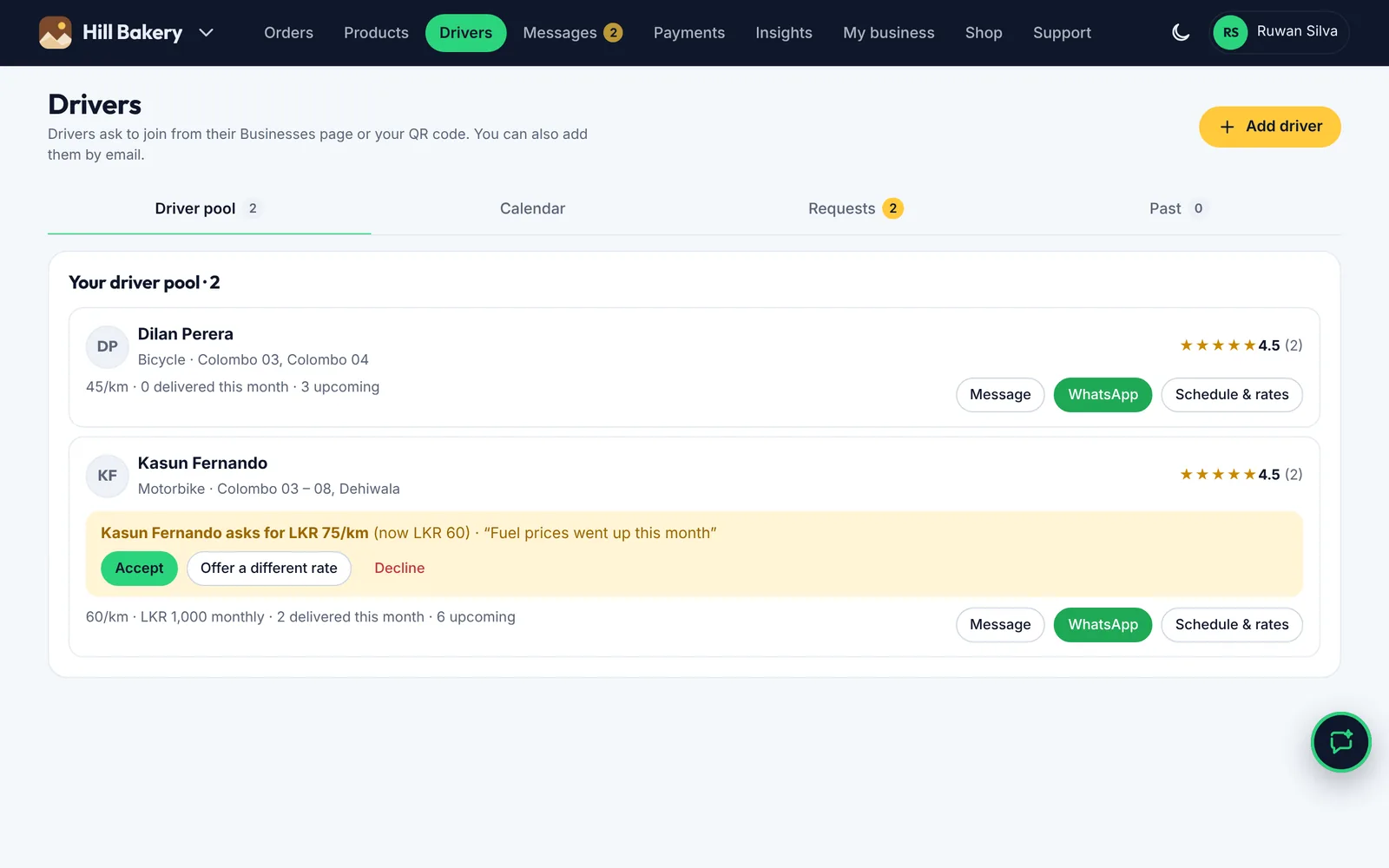
Task: Click the "Your driver pool · 2" heading
Action: click(x=144, y=283)
